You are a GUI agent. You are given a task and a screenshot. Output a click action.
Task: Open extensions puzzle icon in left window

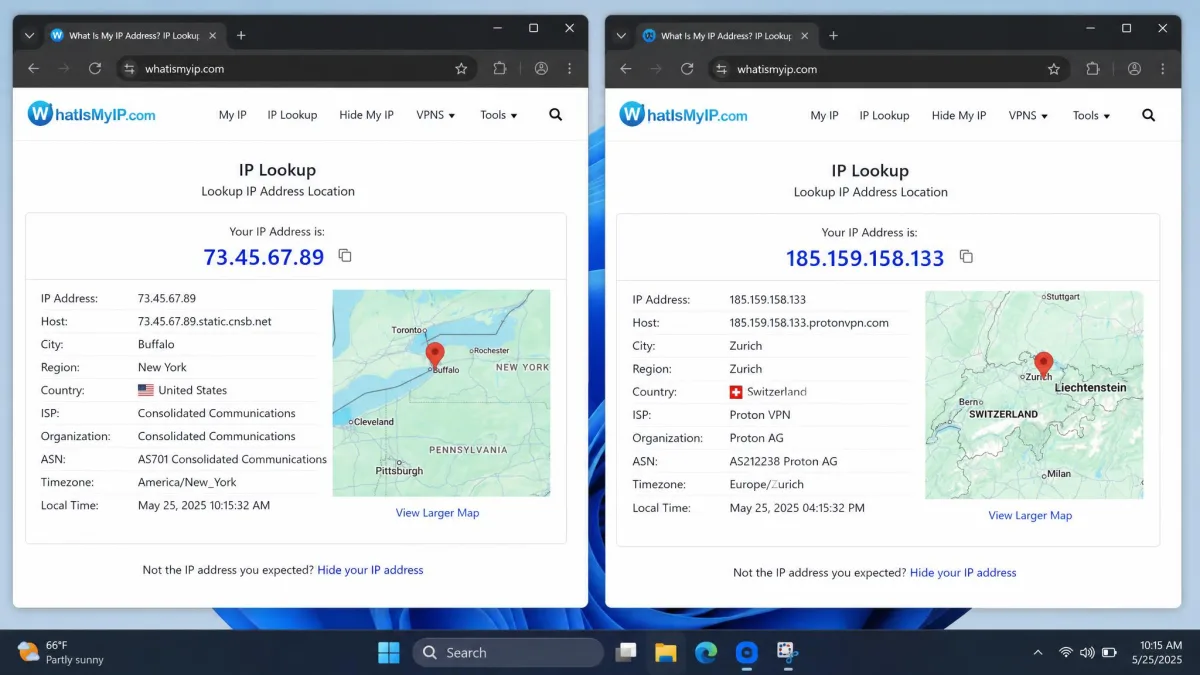[500, 69]
